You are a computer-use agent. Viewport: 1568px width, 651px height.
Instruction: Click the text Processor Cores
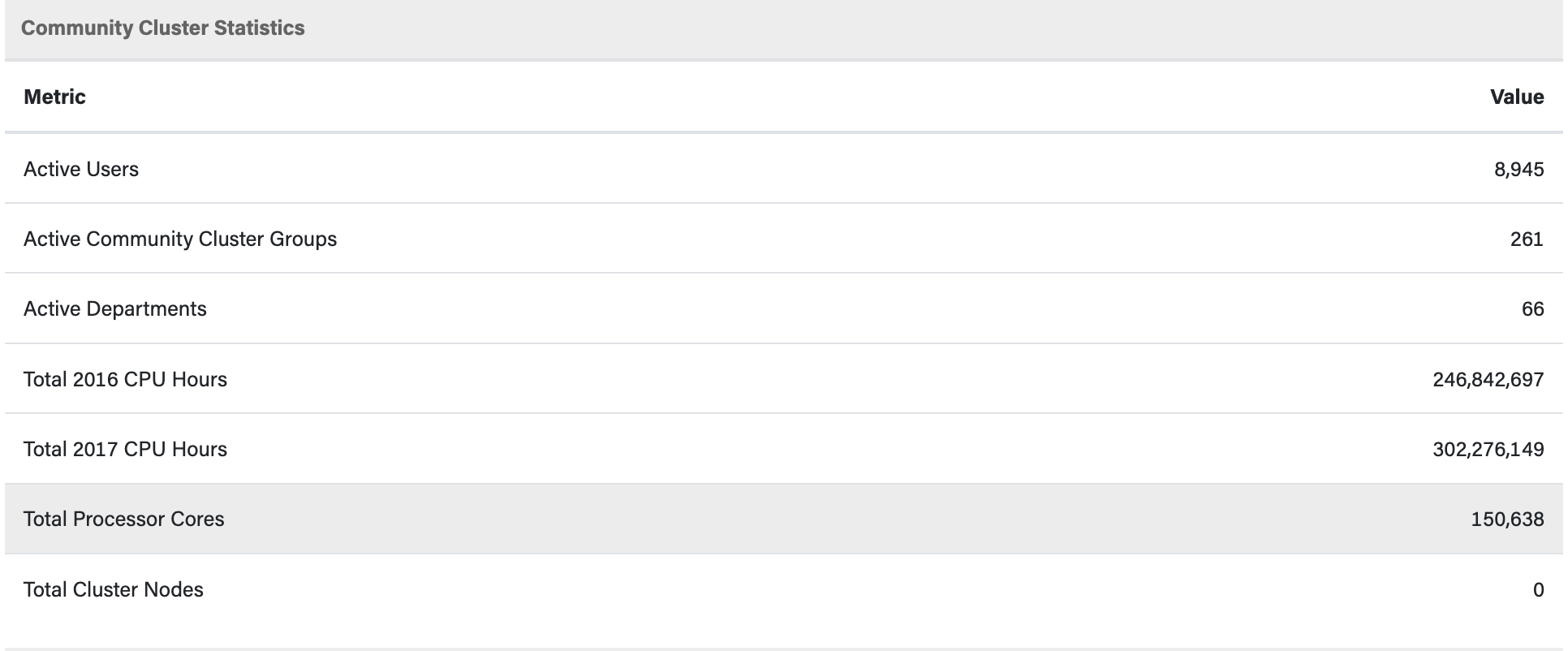[149, 519]
